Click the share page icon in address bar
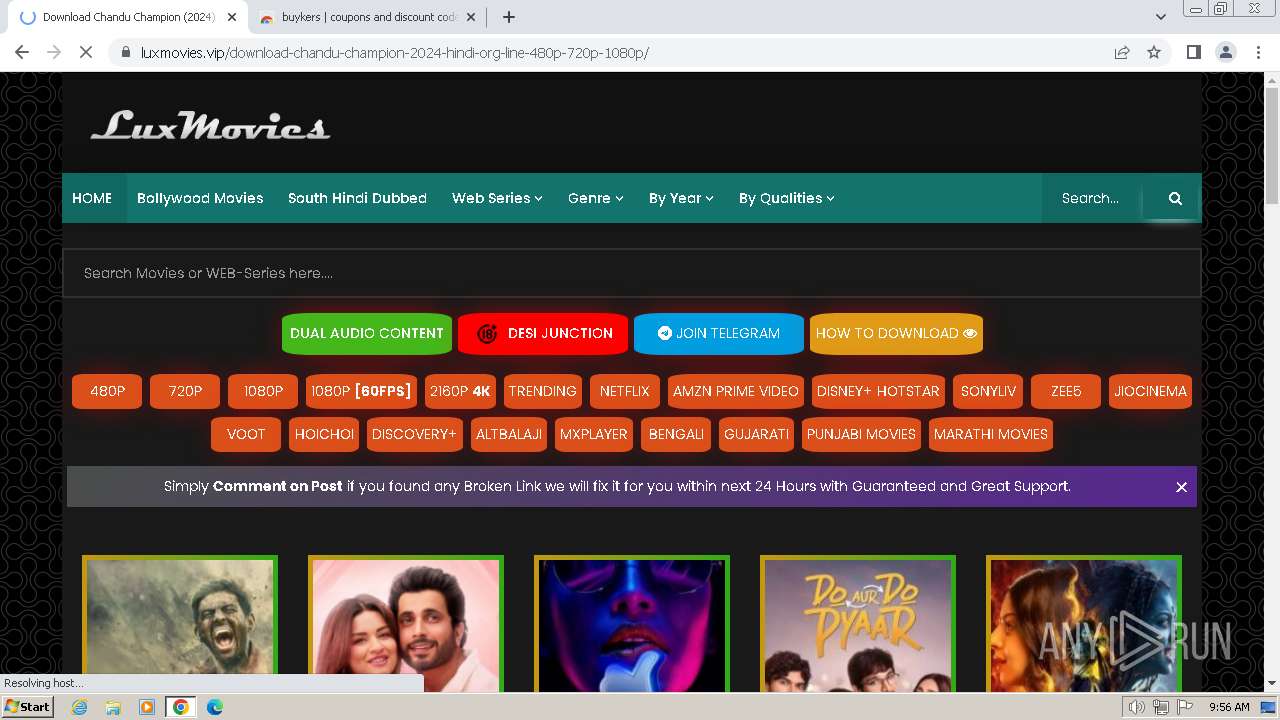The height and width of the screenshot is (720, 1280). tap(1122, 52)
